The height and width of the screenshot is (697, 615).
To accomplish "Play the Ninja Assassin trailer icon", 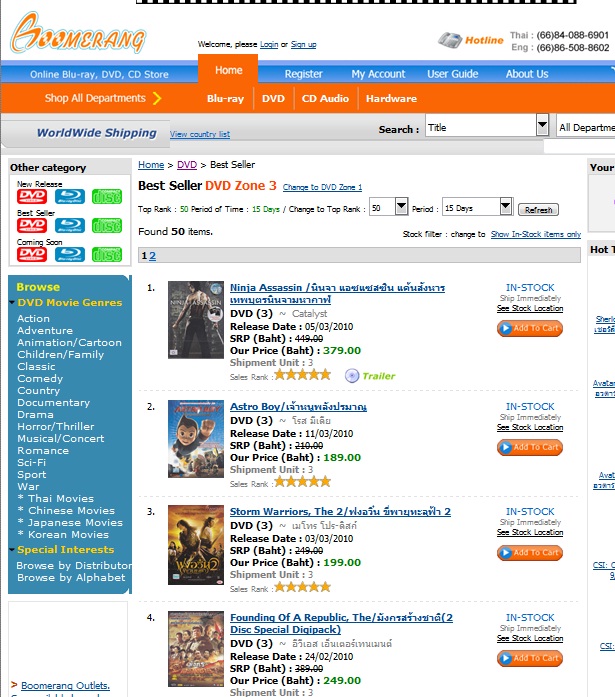I will (x=352, y=376).
